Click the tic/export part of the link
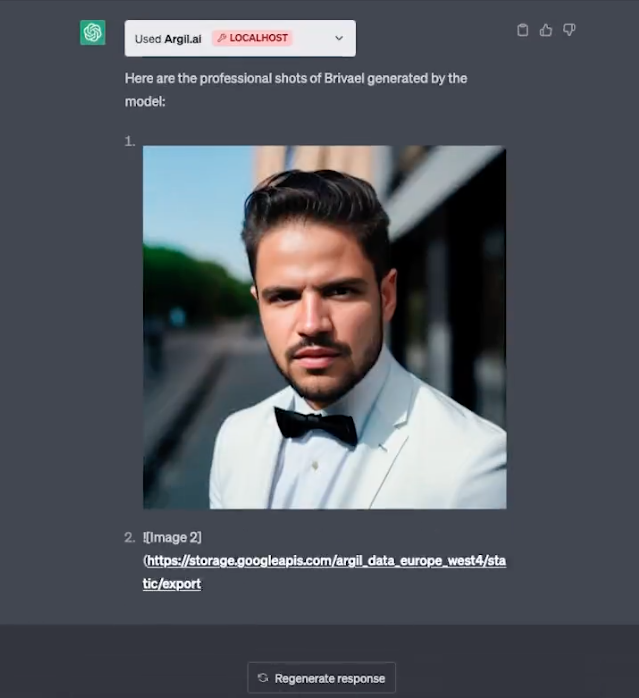Screen dimensions: 639x698 coord(171,584)
